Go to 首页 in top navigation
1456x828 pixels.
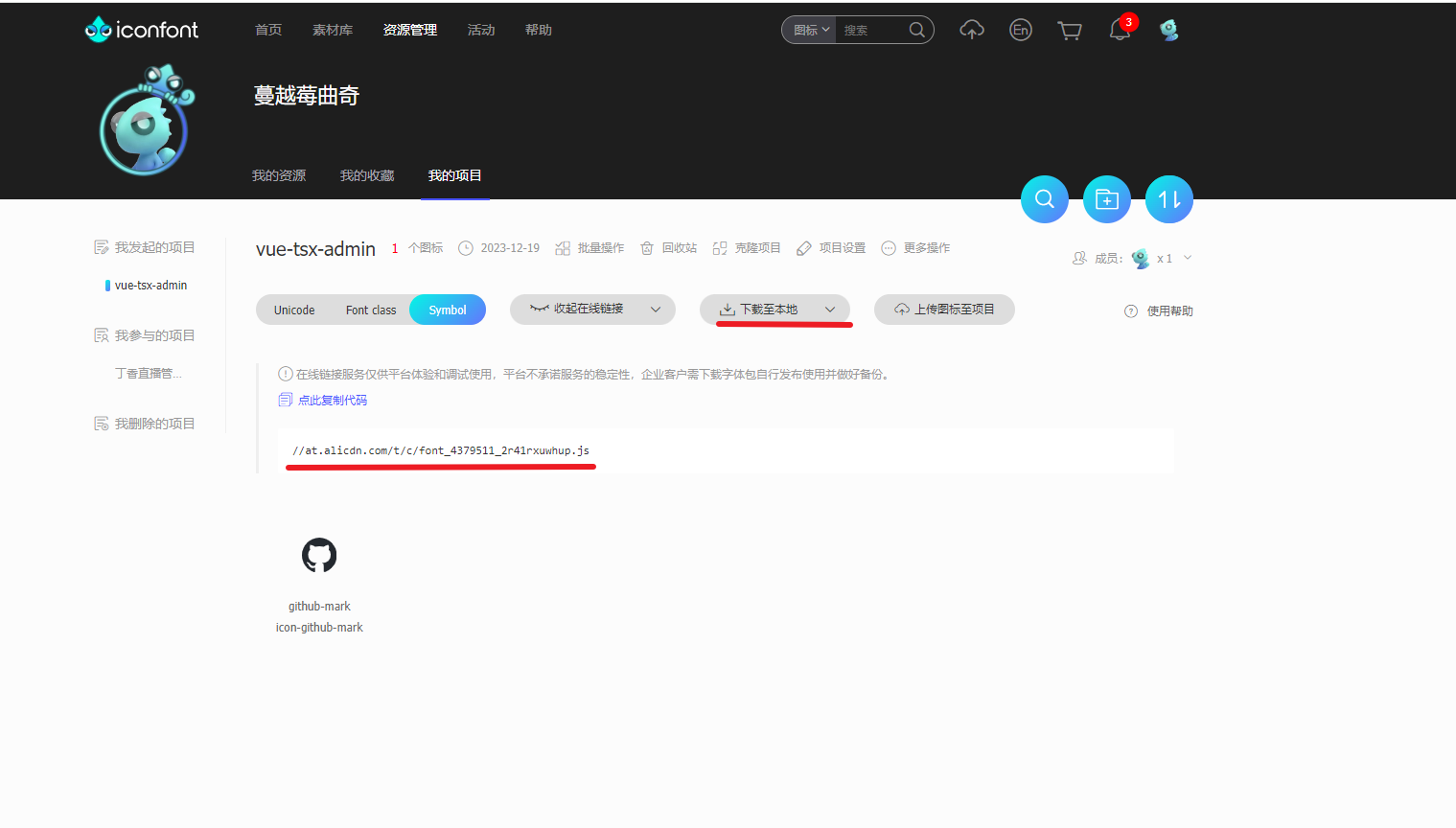pos(268,30)
